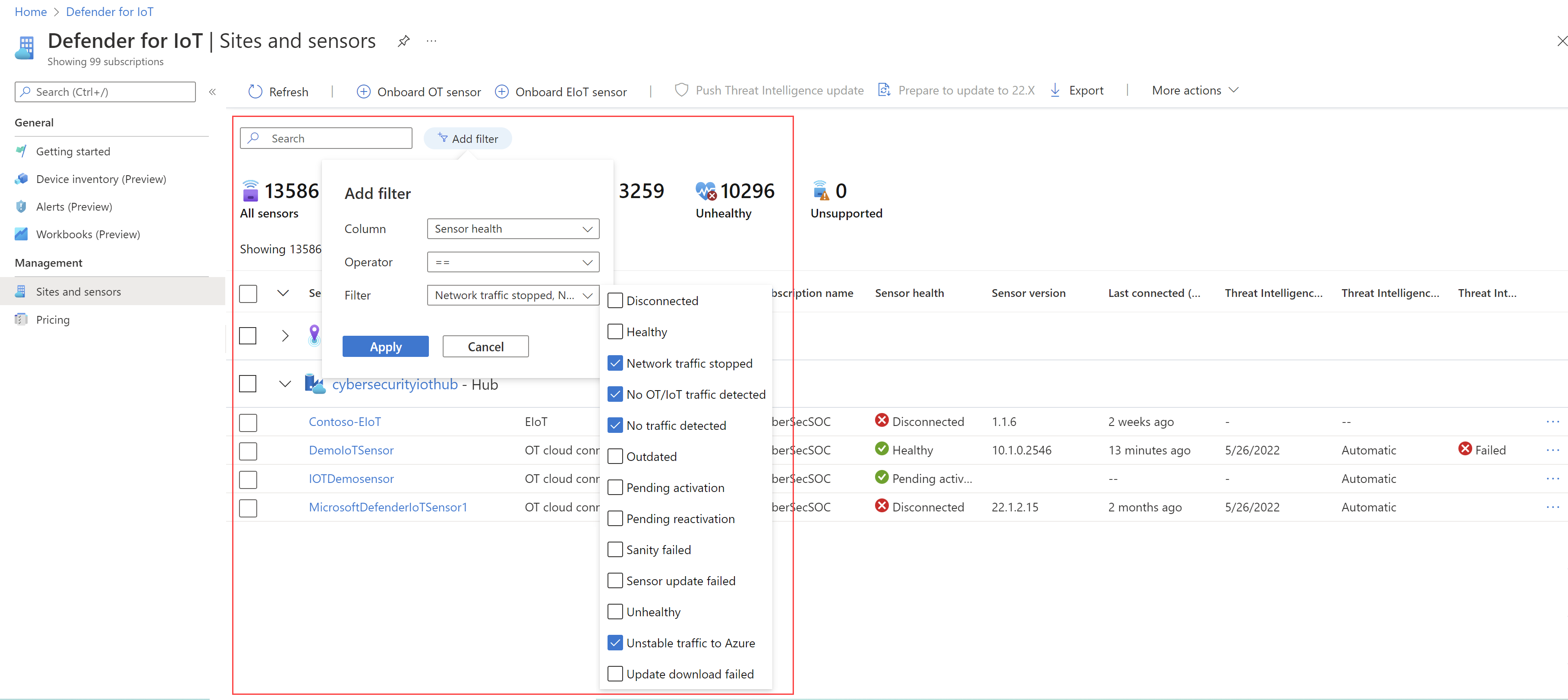Viewport: 1568px width, 700px height.
Task: Open row menu for Contoso-EIoT sensor
Action: click(1552, 421)
